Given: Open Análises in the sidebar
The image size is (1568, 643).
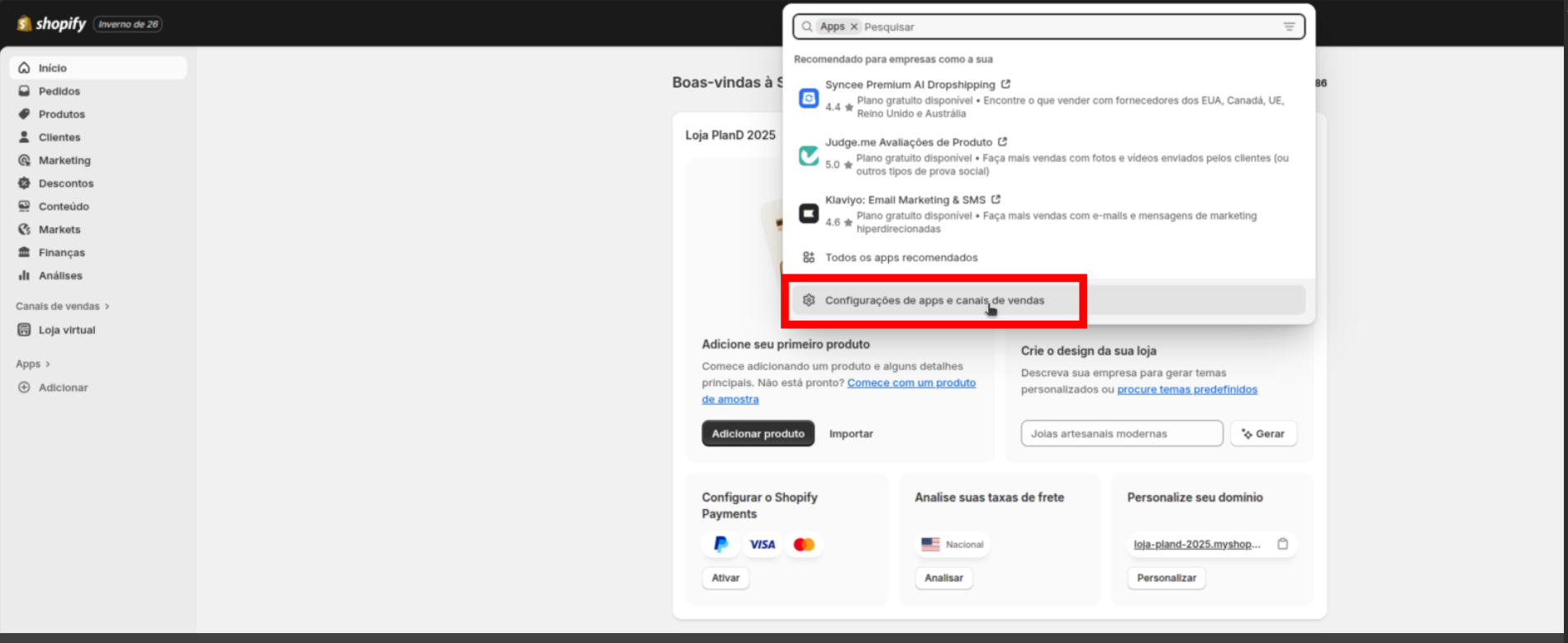Looking at the screenshot, I should coord(98,276).
